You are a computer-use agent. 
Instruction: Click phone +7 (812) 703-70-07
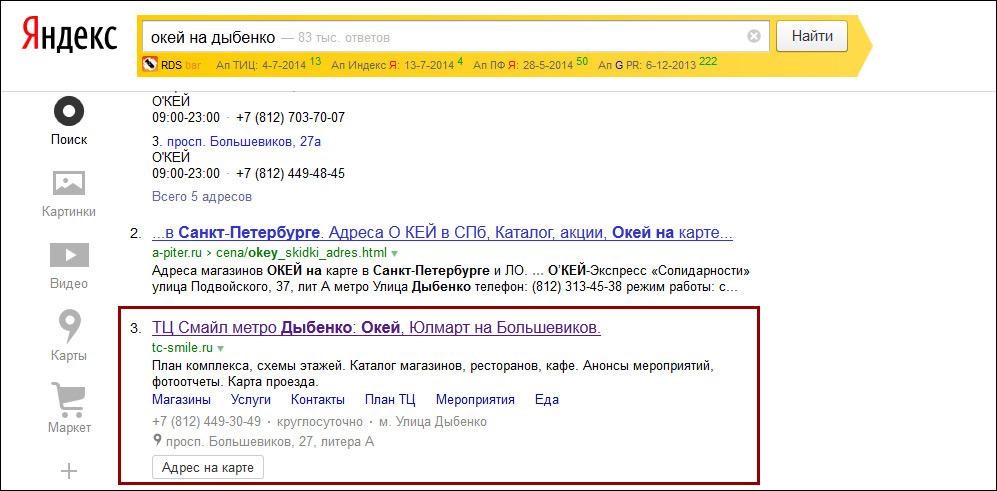point(290,118)
